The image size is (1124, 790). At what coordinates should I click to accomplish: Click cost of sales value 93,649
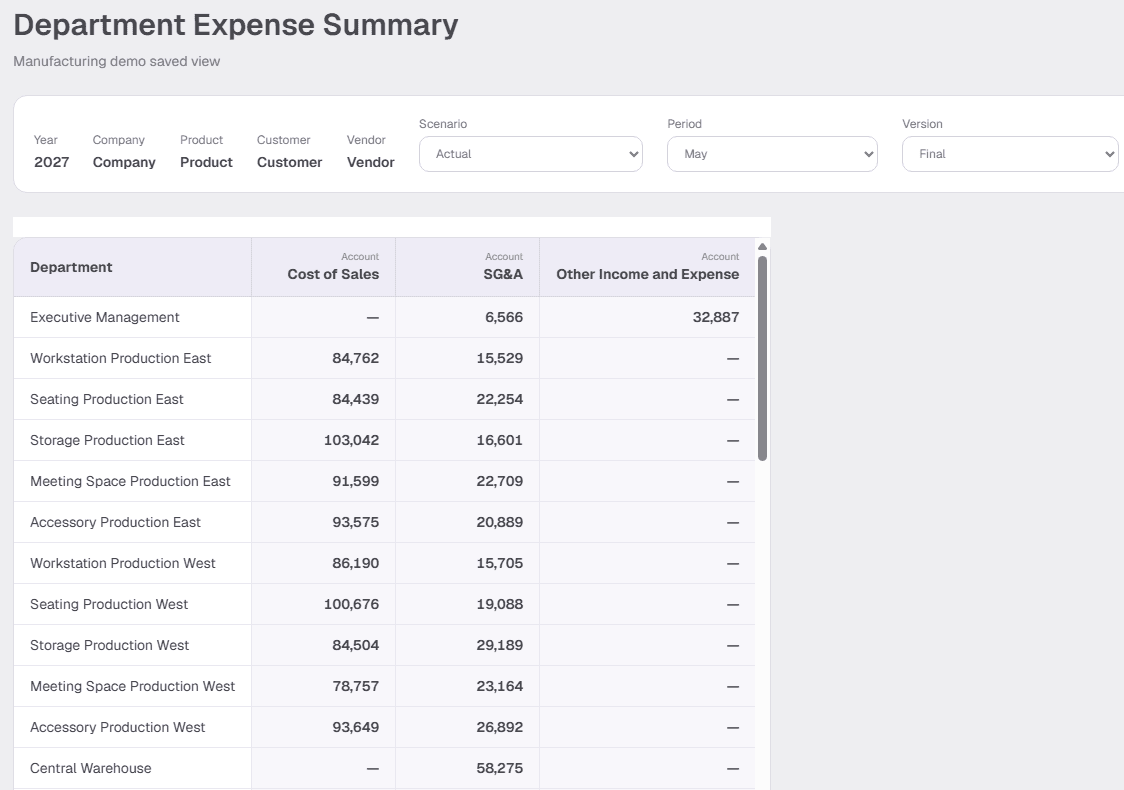point(356,727)
